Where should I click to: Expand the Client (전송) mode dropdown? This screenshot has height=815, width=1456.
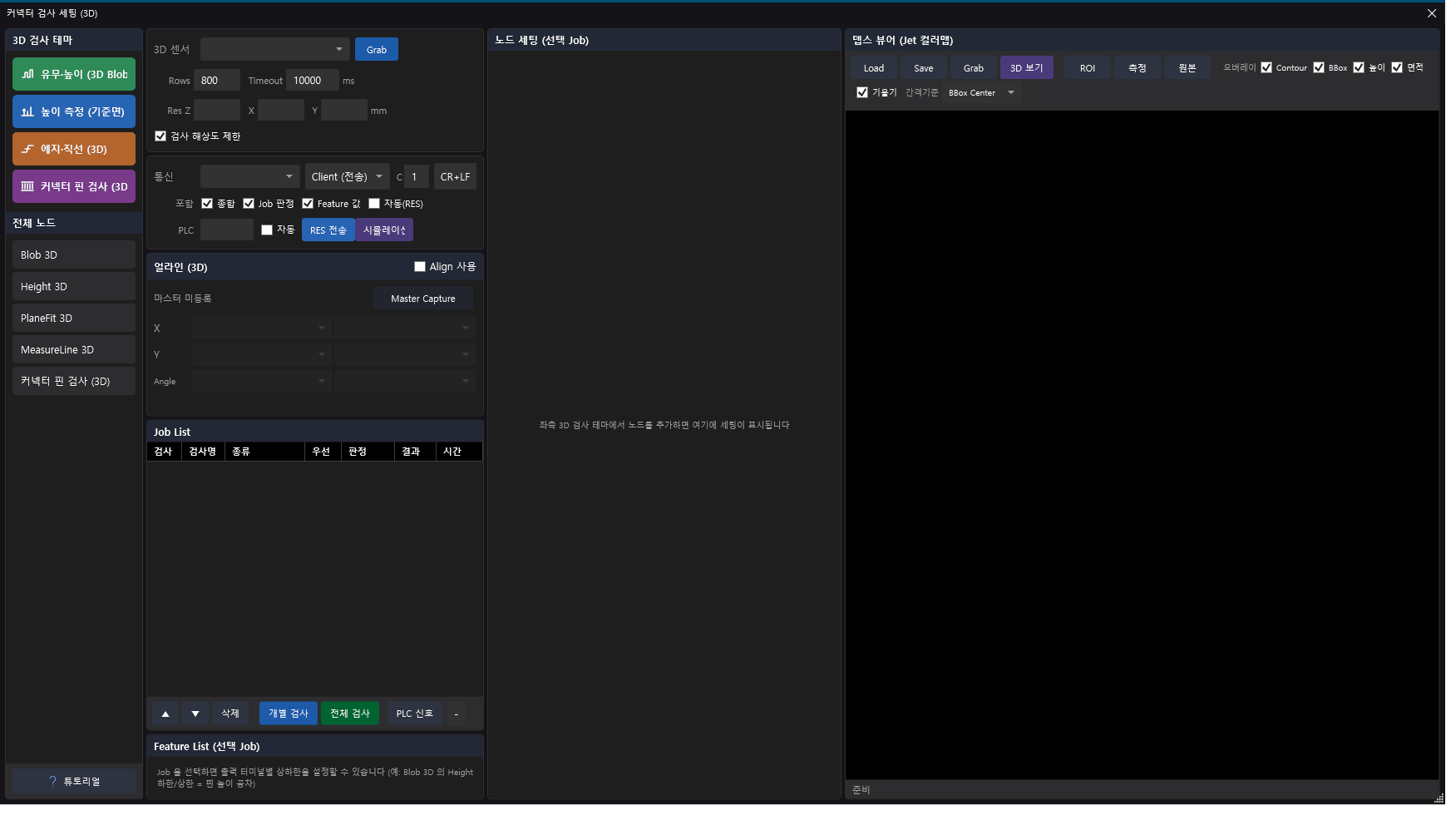coord(348,176)
